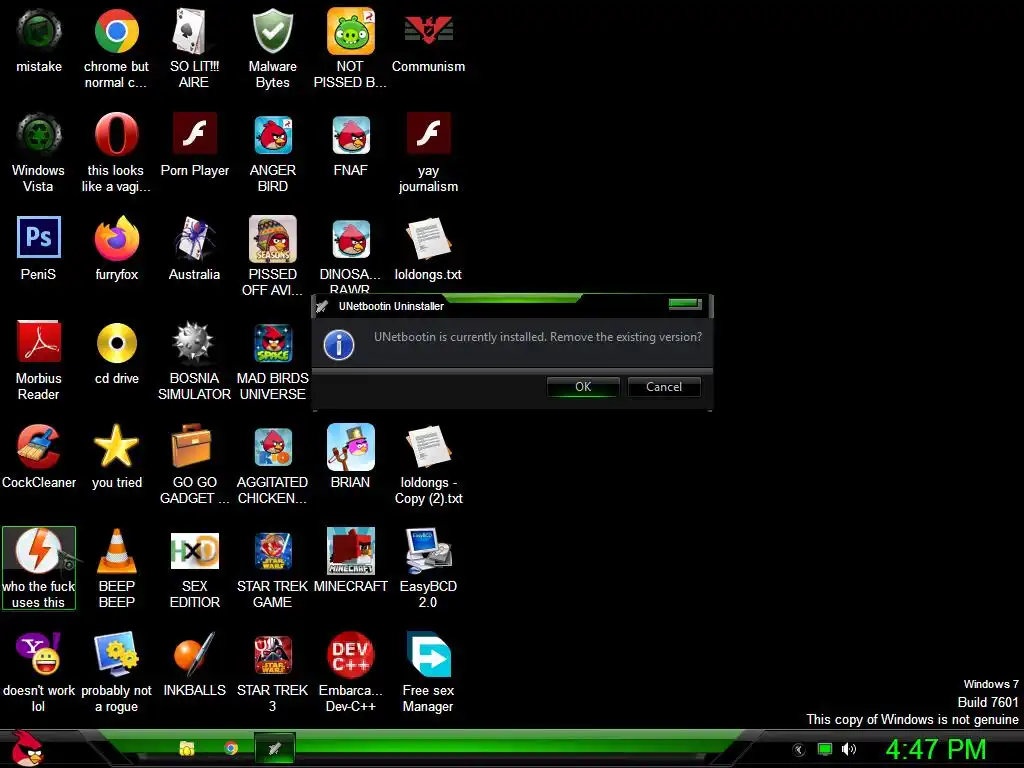
Task: Click the 4:47 PM taskbar clock
Action: [x=936, y=749]
